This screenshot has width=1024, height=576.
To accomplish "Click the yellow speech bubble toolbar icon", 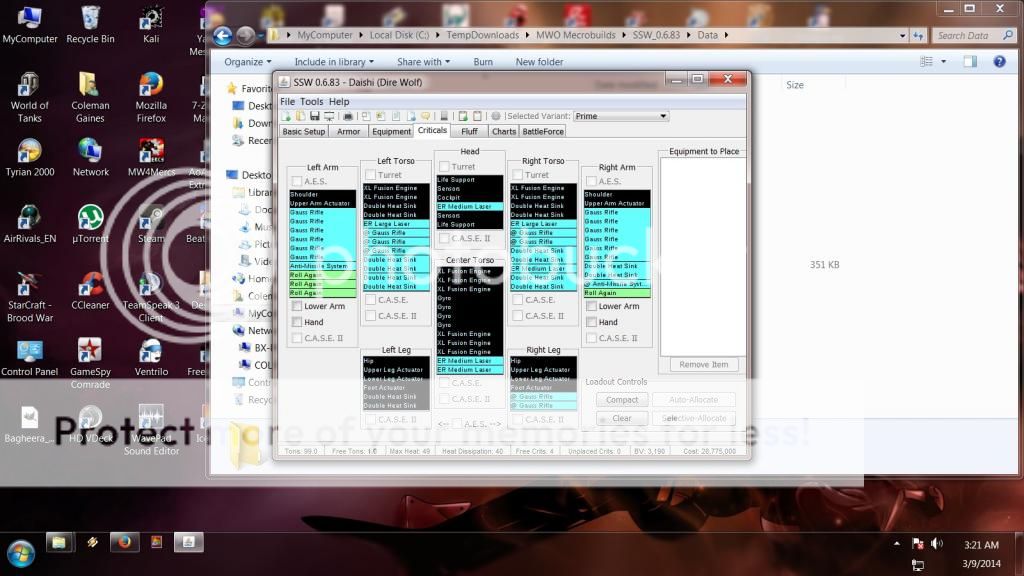I will [425, 116].
